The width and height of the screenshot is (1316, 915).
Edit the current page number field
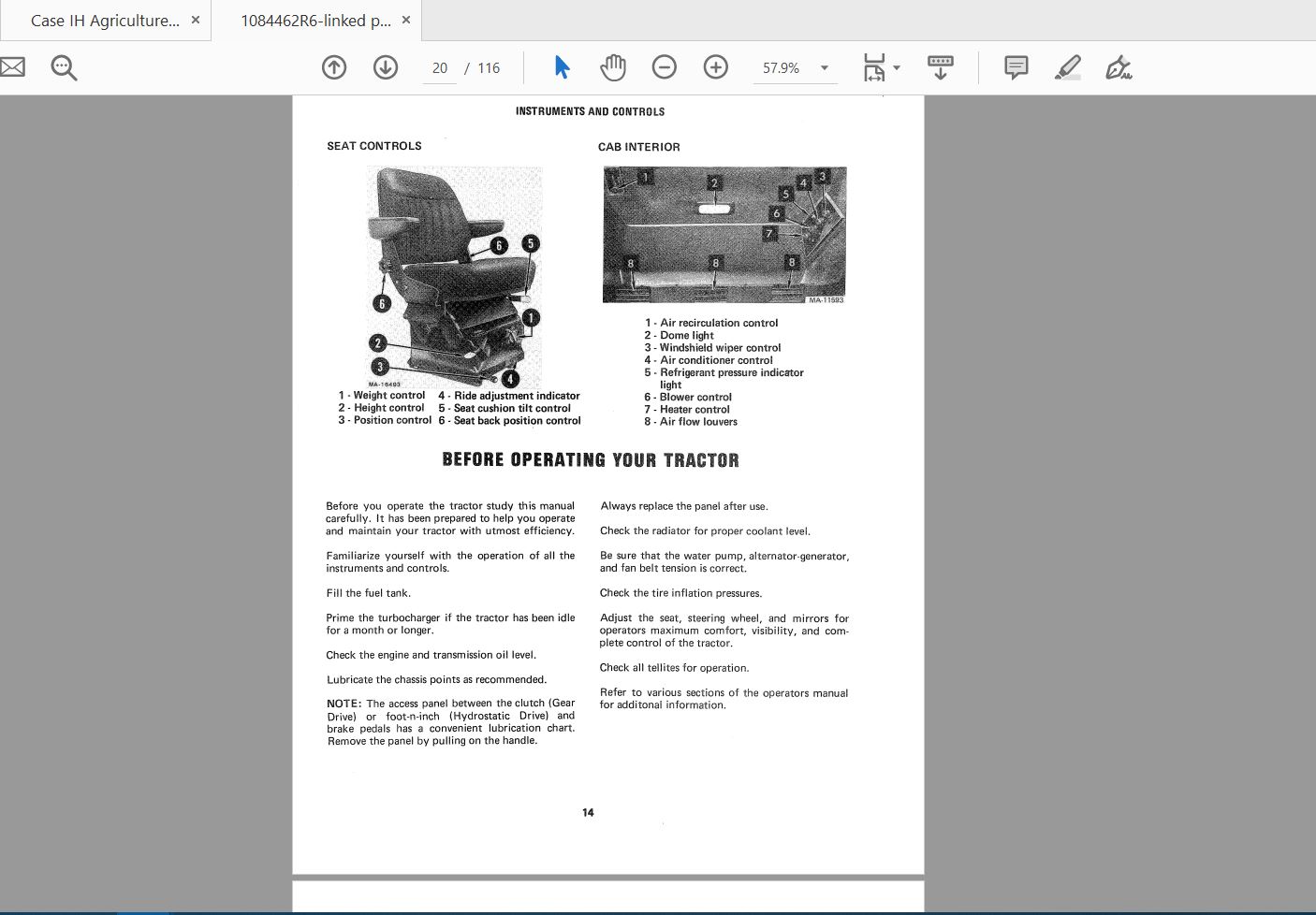coord(440,68)
